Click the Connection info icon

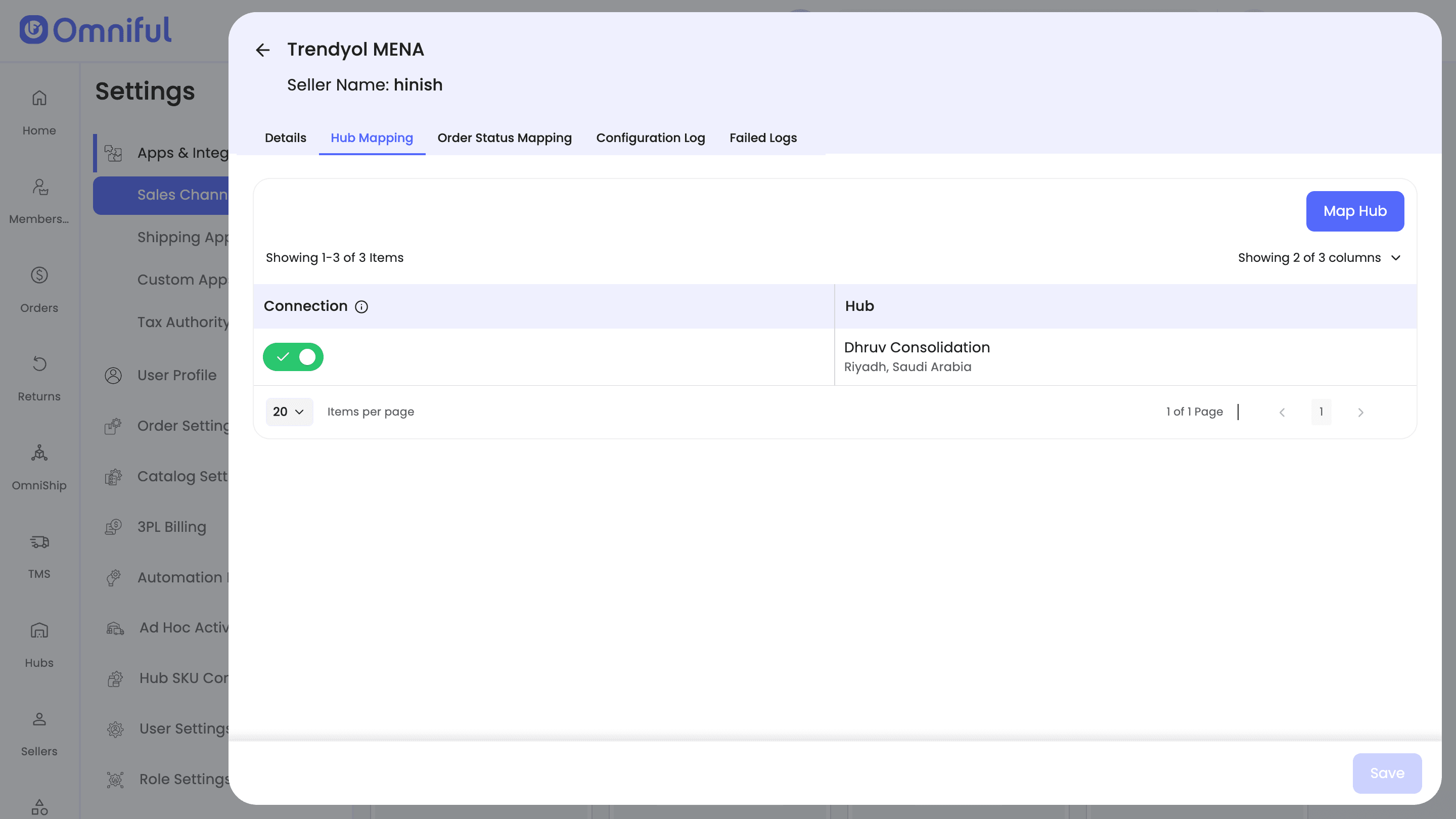[361, 306]
